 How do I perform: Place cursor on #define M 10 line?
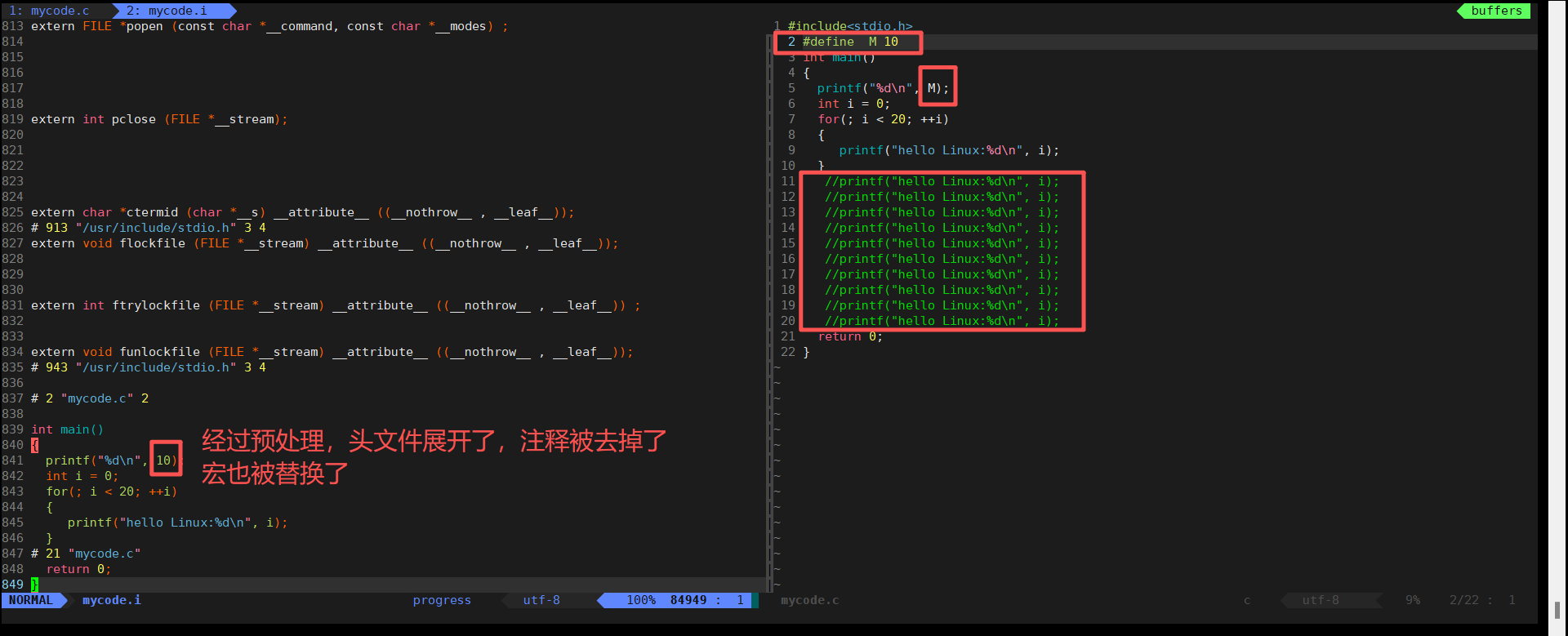(x=850, y=42)
